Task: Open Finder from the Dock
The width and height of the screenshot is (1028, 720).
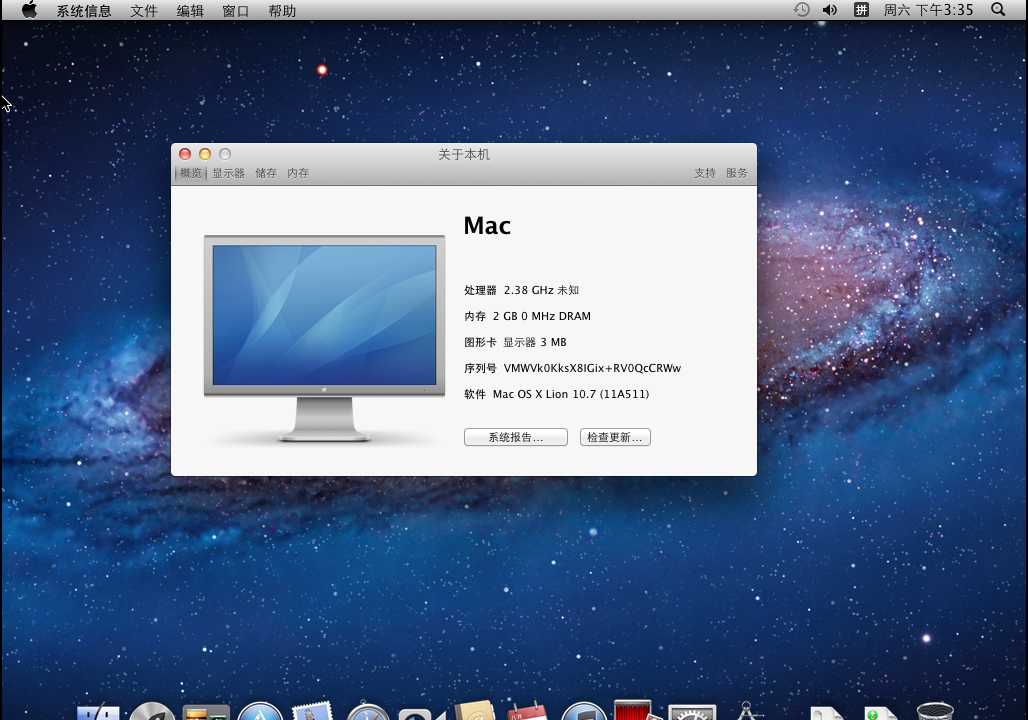Action: (x=98, y=712)
